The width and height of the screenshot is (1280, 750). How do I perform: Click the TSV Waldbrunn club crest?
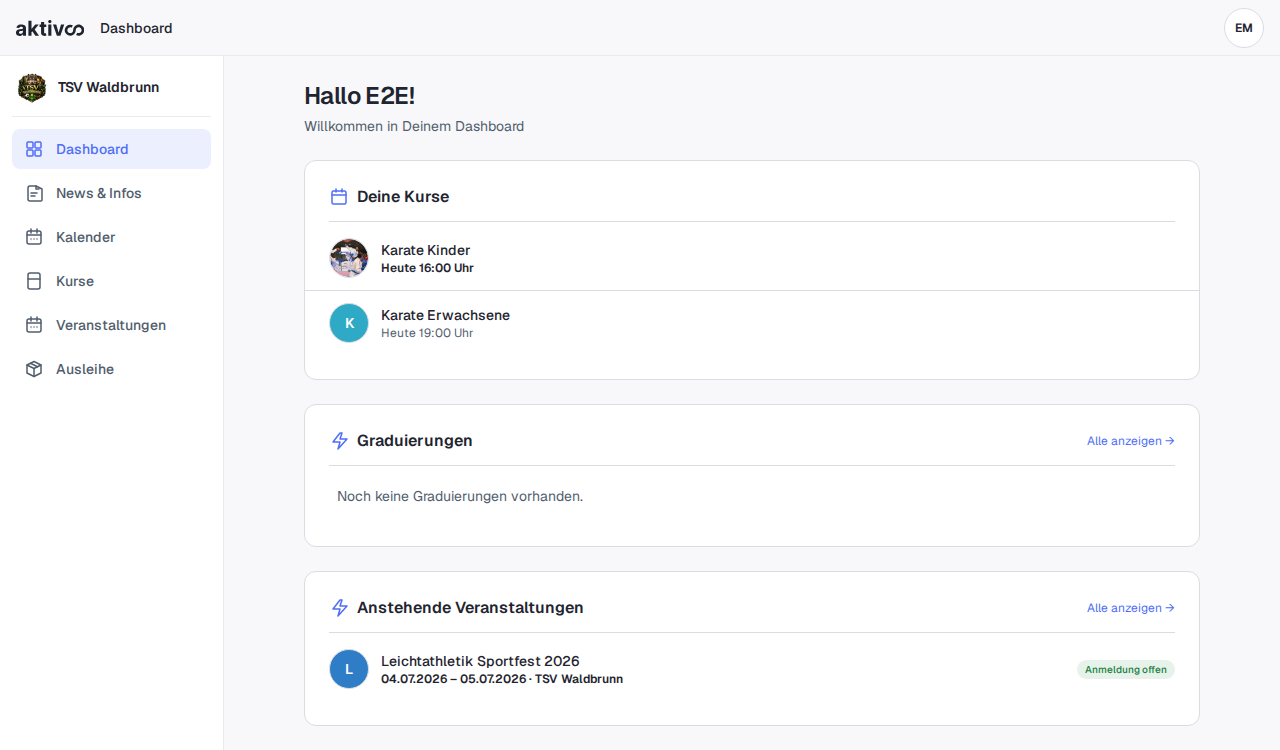pyautogui.click(x=32, y=88)
